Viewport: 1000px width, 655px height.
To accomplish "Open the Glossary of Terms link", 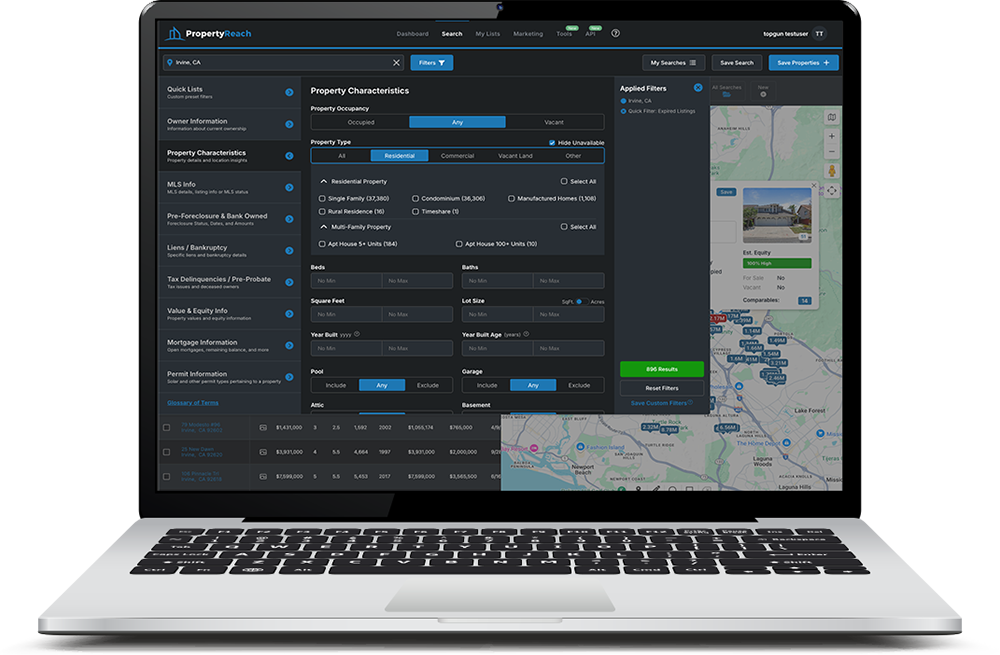I will tap(193, 403).
